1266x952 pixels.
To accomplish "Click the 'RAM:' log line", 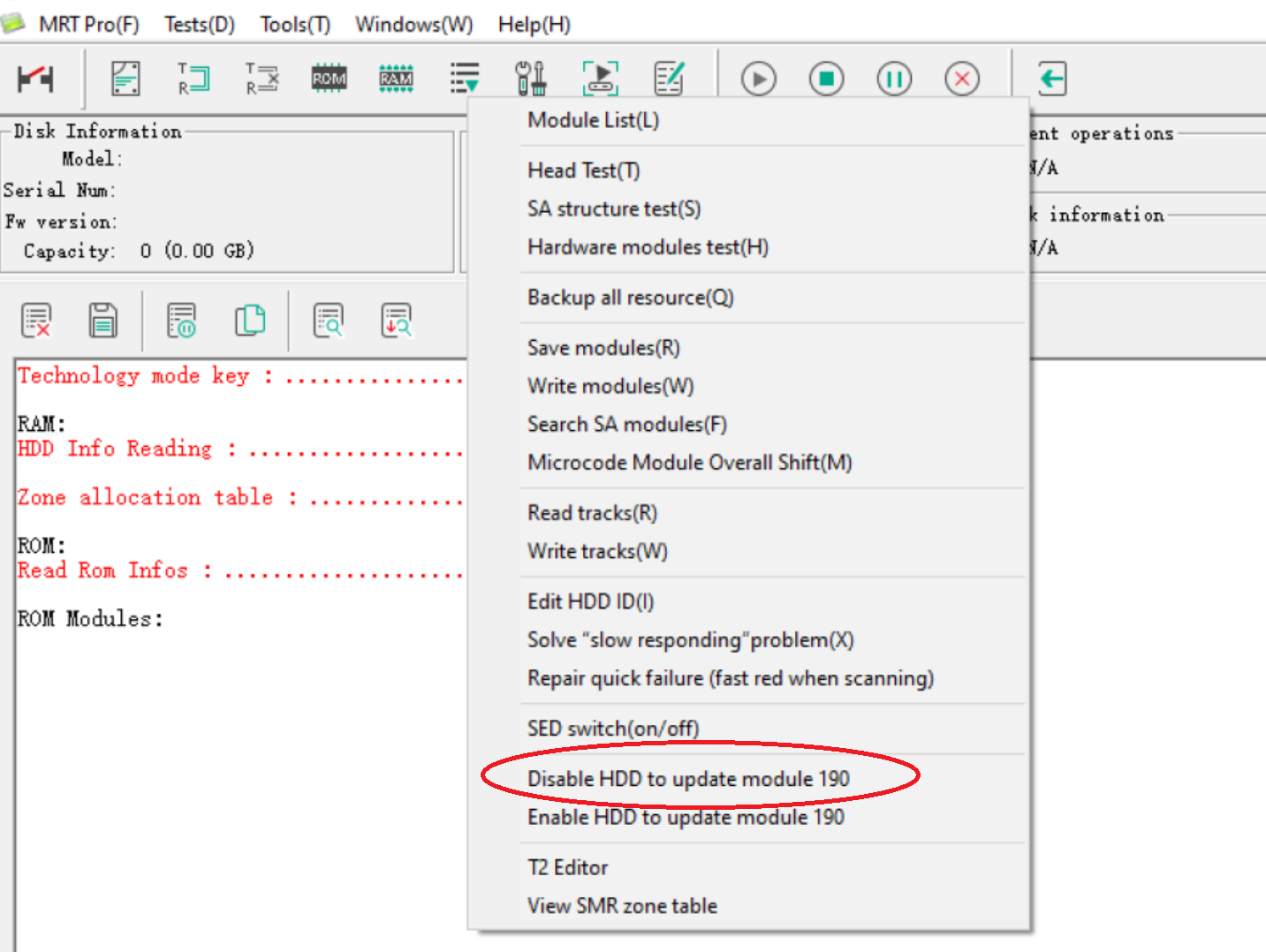I will [42, 424].
